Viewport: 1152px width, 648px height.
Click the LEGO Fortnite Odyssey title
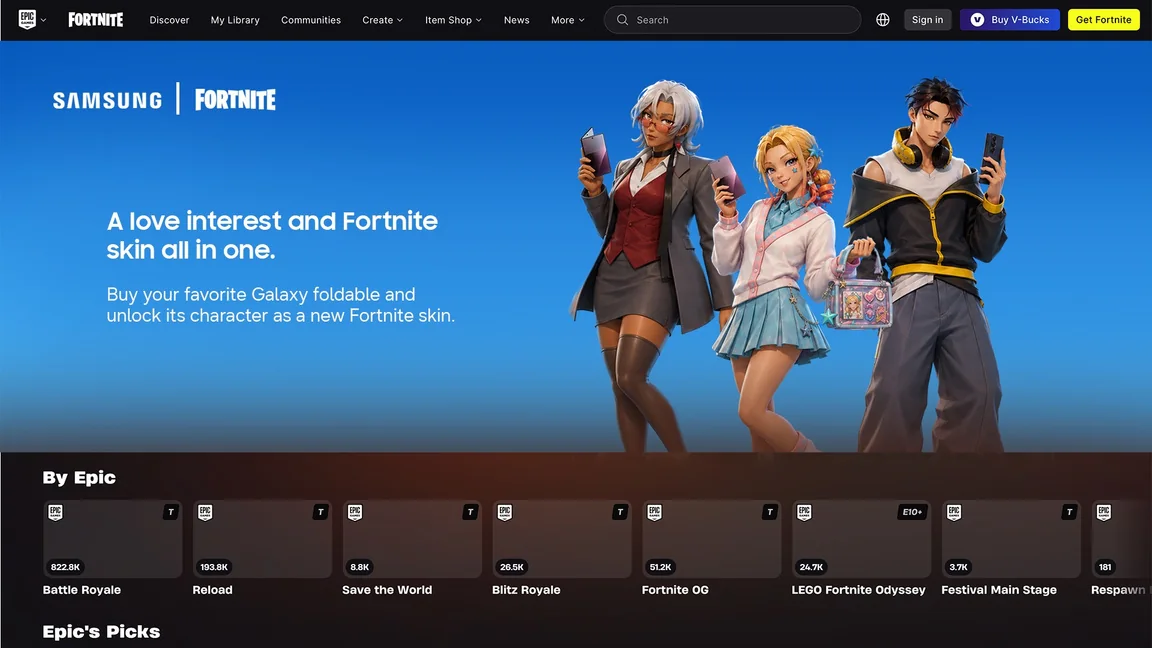[858, 590]
